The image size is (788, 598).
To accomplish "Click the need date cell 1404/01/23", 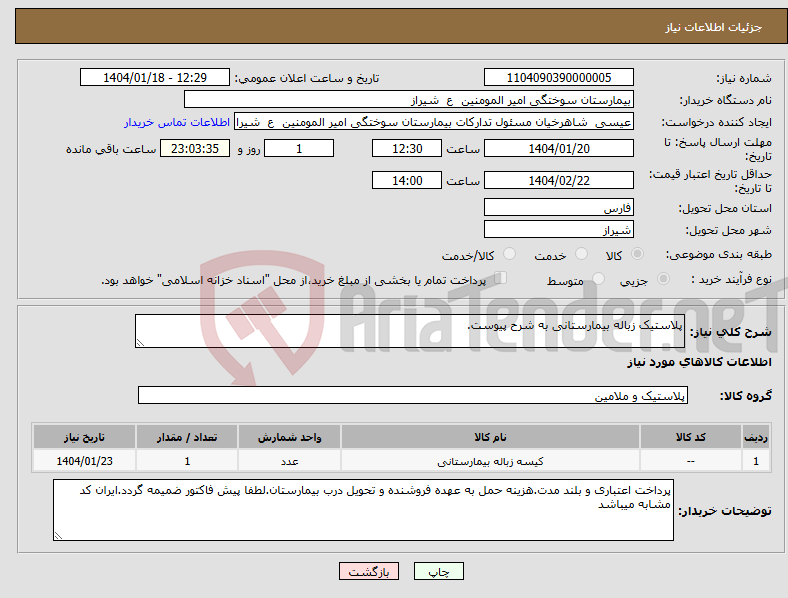I will [84, 461].
